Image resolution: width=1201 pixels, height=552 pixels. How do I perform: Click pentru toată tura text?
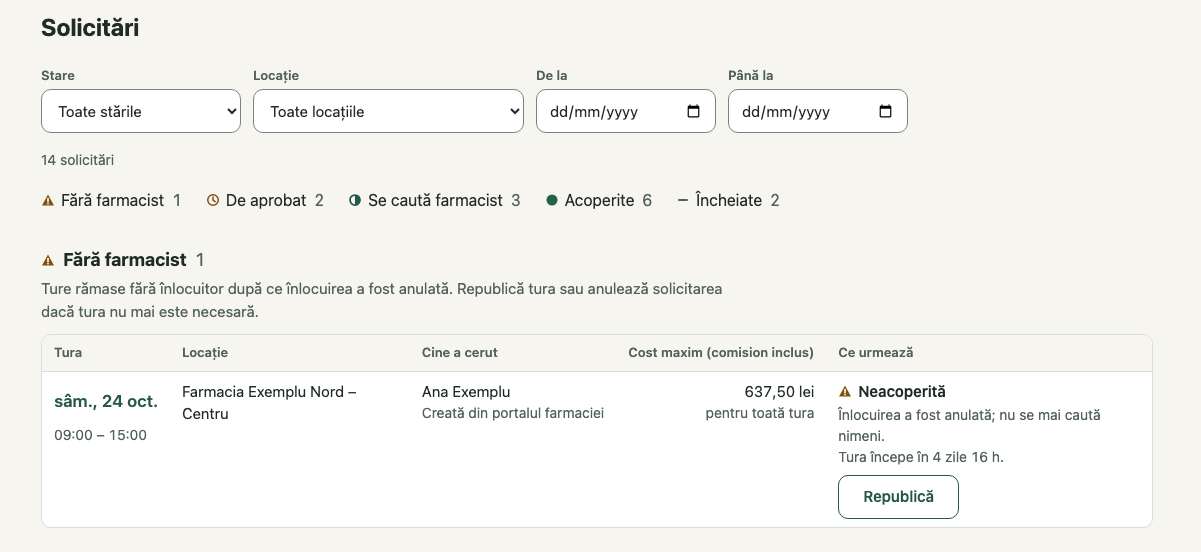point(760,413)
